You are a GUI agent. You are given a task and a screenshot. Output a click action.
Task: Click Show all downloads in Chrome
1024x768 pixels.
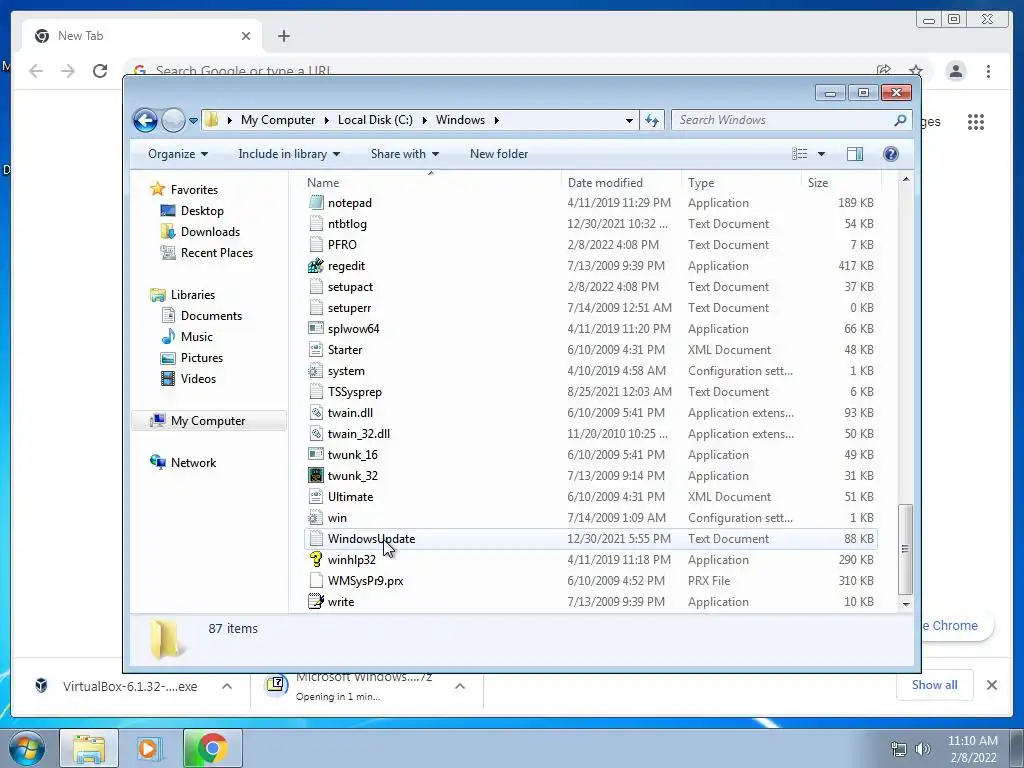coord(935,685)
